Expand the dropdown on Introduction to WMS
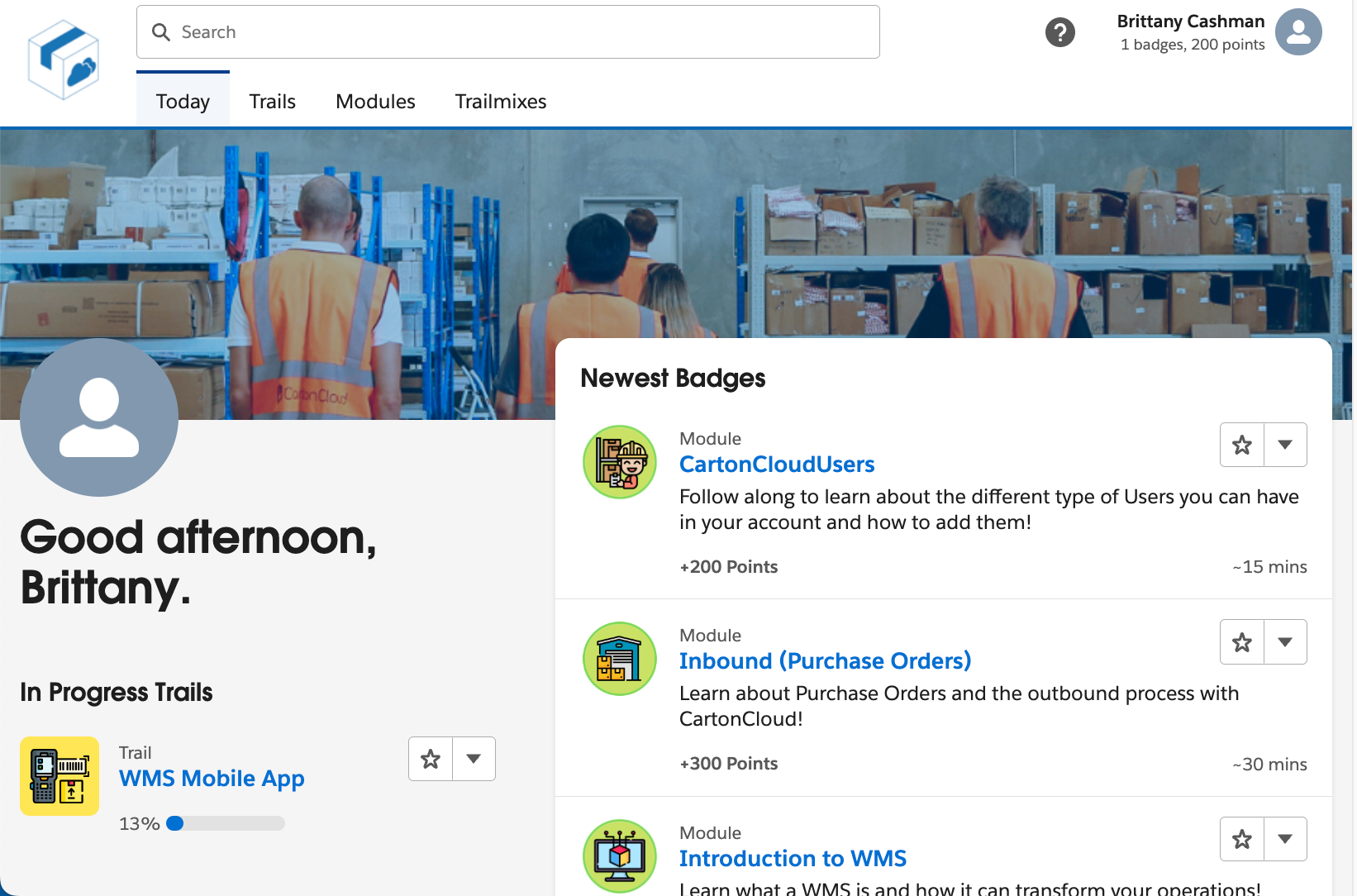This screenshot has height=896, width=1357. tap(1285, 838)
